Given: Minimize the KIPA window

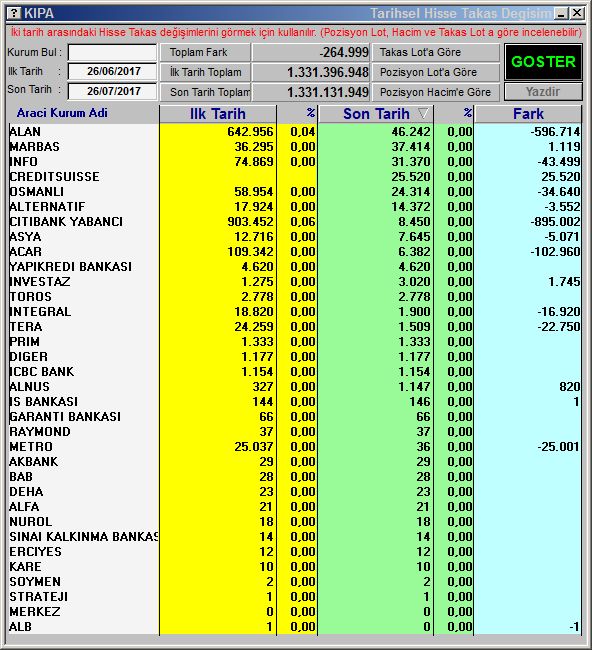Looking at the screenshot, I should pyautogui.click(x=561, y=13).
